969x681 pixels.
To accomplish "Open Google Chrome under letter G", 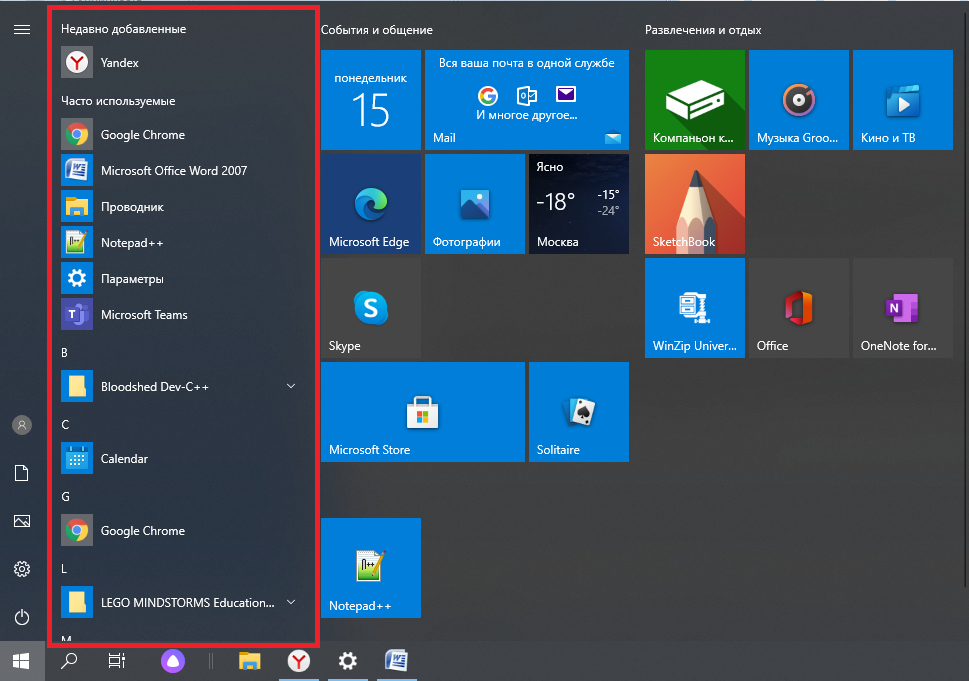I will [x=179, y=531].
